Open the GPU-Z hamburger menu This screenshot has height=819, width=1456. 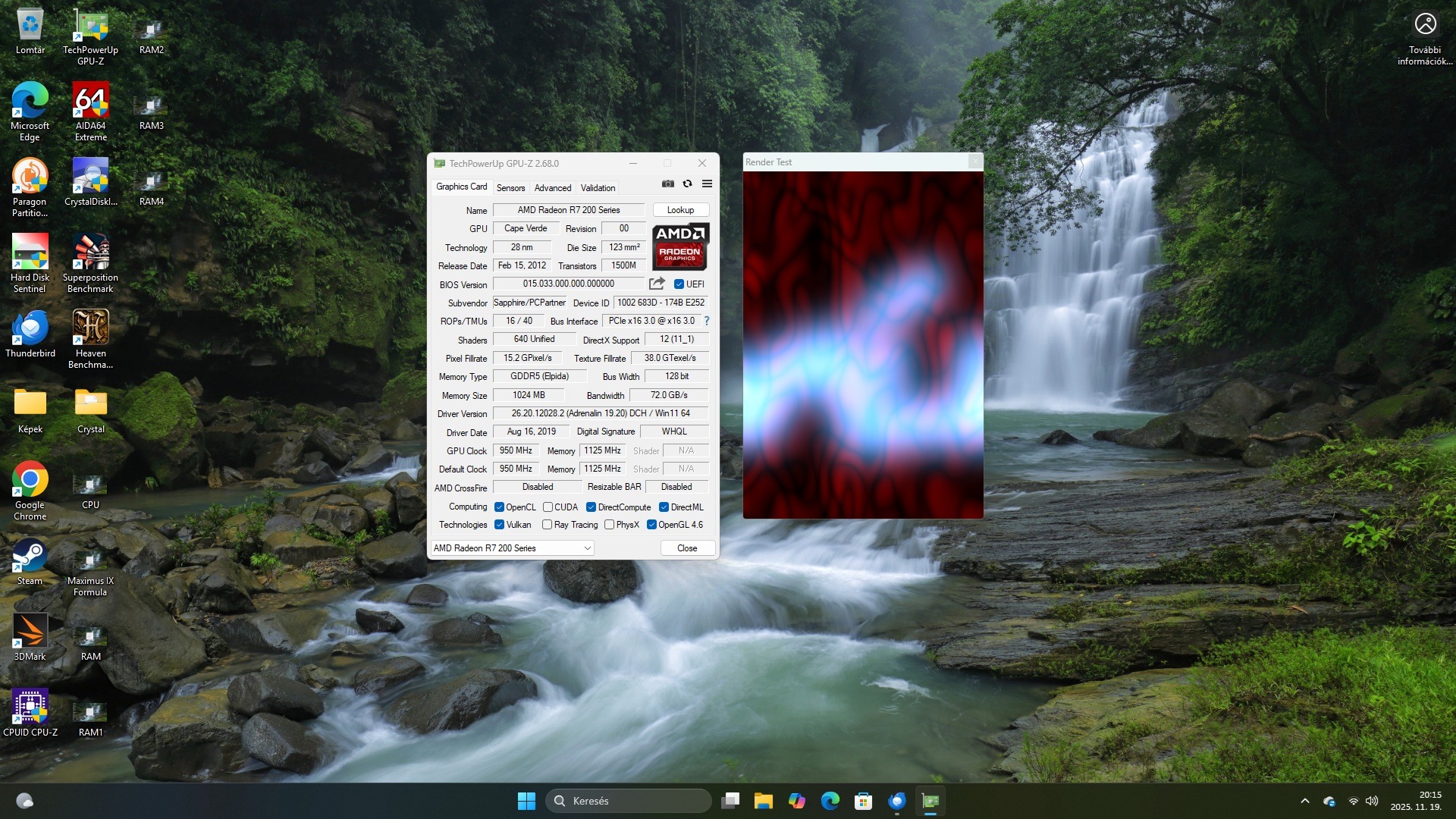[x=707, y=184]
